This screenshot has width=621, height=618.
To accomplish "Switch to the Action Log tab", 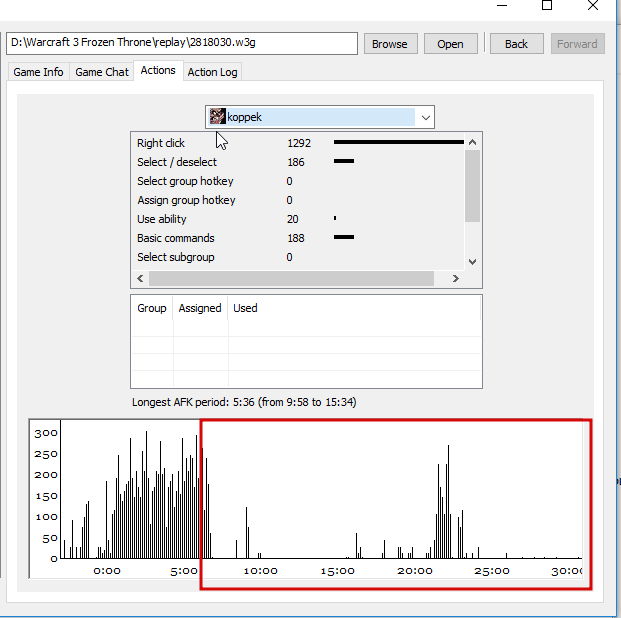I will pos(212,72).
